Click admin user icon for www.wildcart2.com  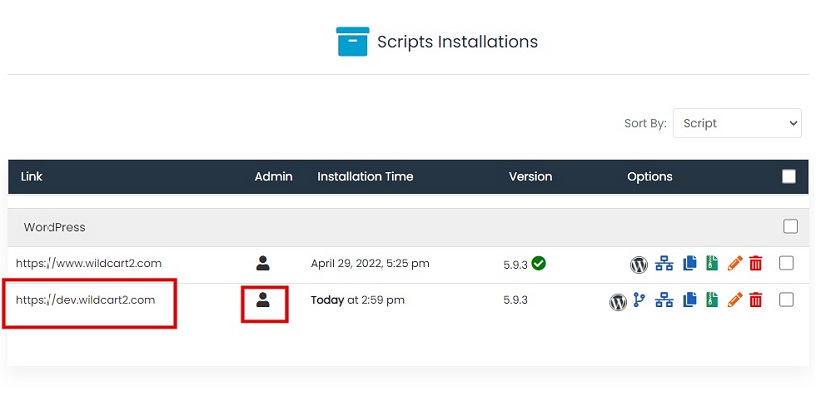(x=263, y=263)
